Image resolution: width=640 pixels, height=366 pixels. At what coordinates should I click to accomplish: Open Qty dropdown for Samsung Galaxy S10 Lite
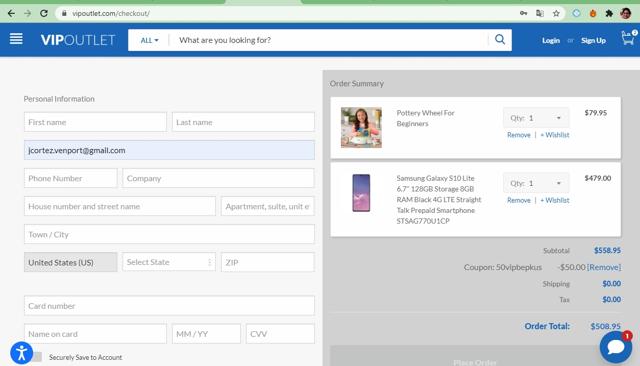[536, 183]
